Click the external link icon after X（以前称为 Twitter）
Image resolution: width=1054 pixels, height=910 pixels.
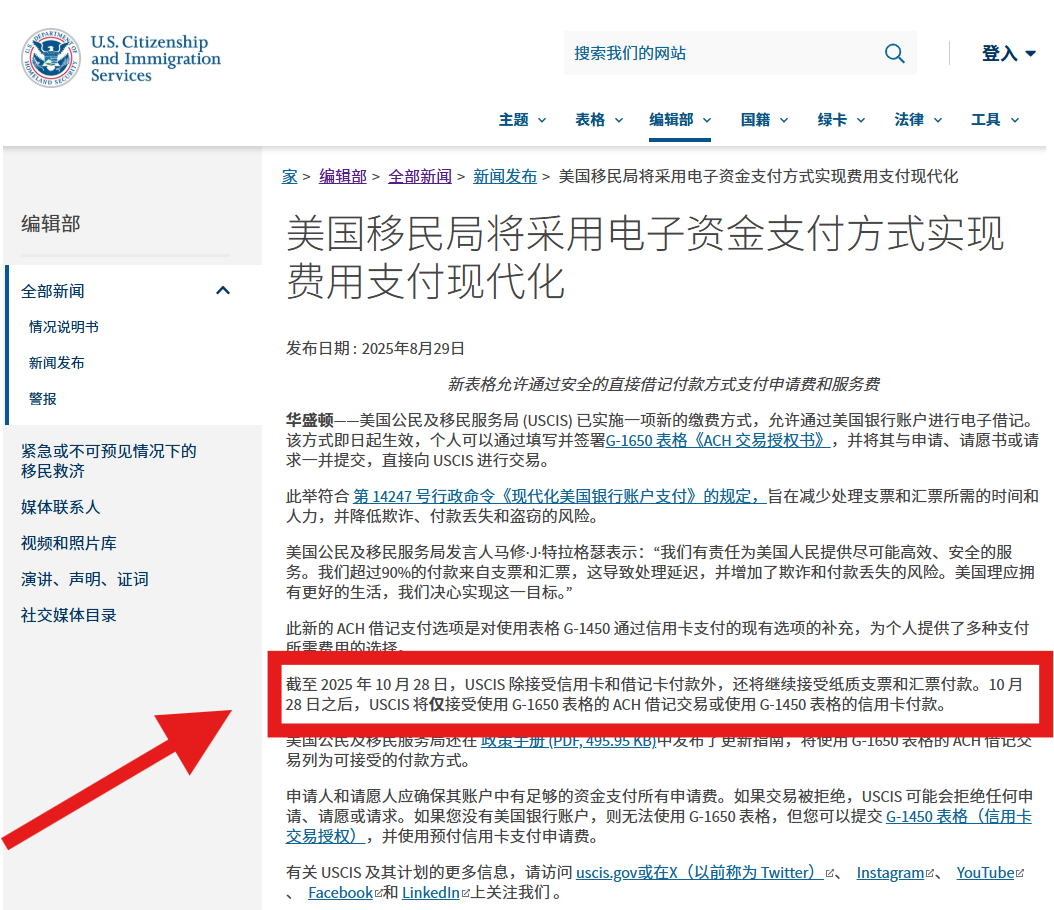830,872
